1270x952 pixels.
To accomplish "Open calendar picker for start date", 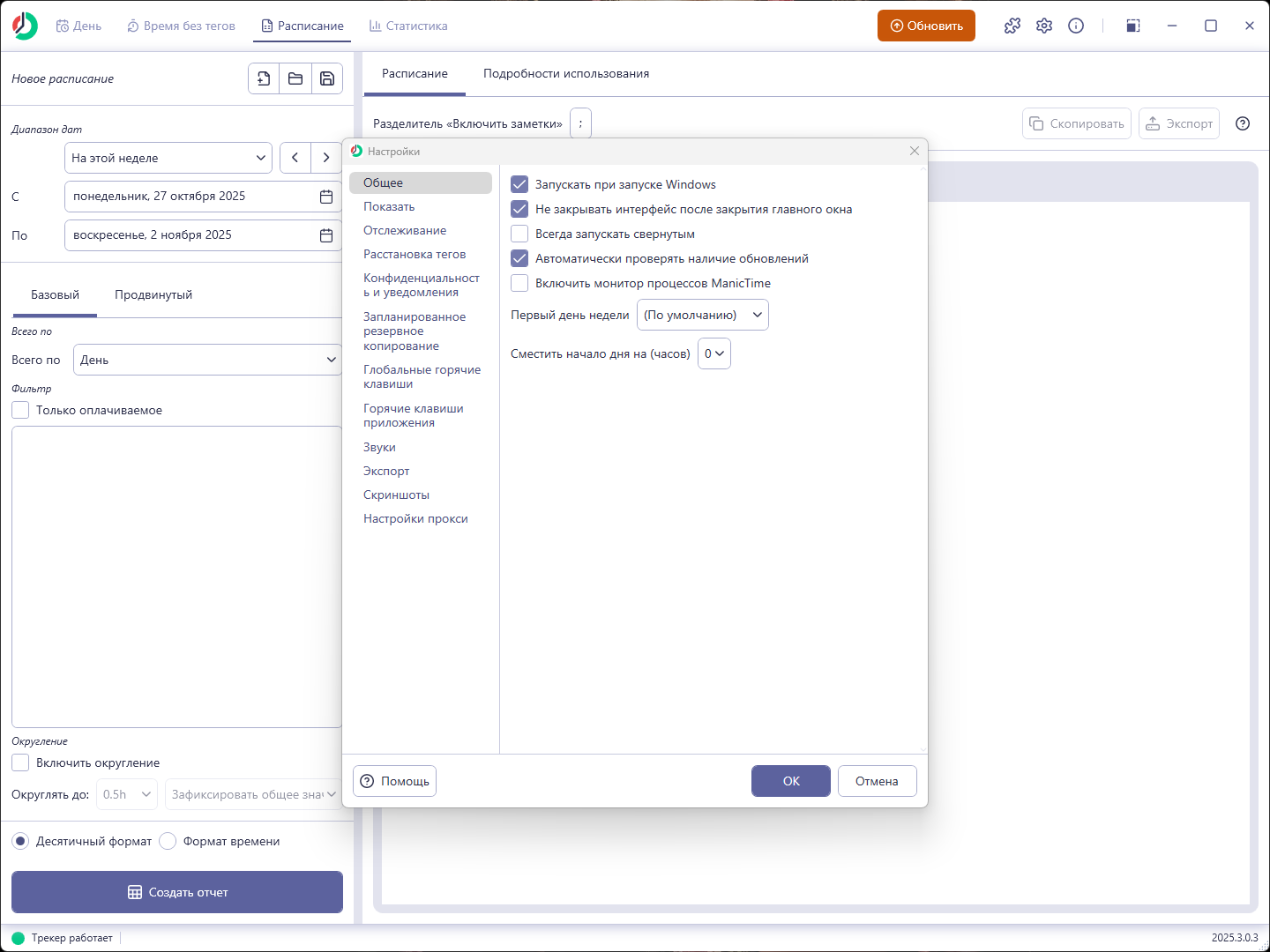I will click(326, 197).
